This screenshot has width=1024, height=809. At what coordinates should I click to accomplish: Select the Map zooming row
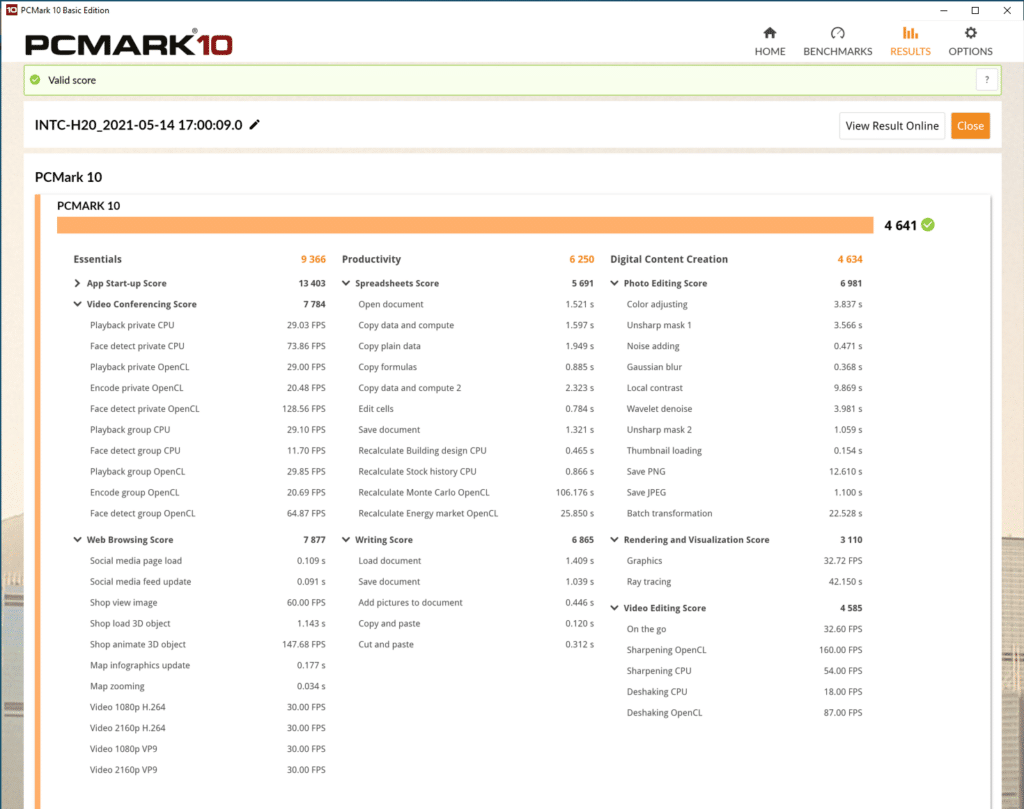[208, 686]
